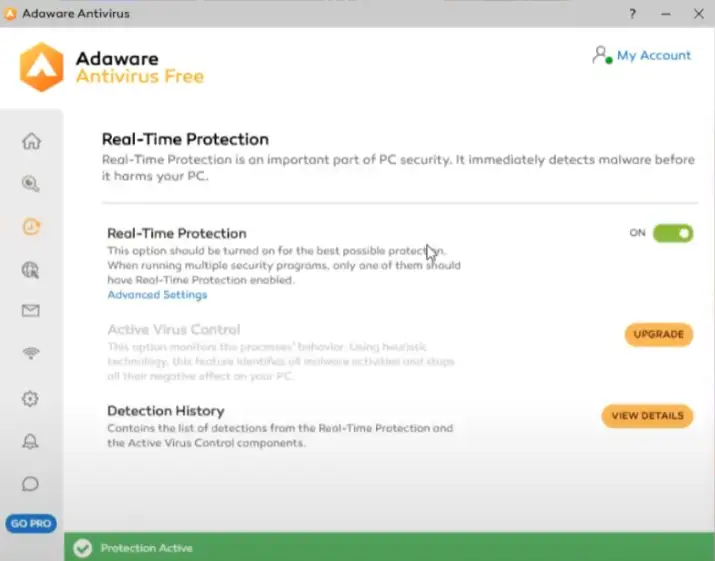Screen dimensions: 715x561
Task: Open the Scan Computer magnifier icon
Action: pos(31,184)
